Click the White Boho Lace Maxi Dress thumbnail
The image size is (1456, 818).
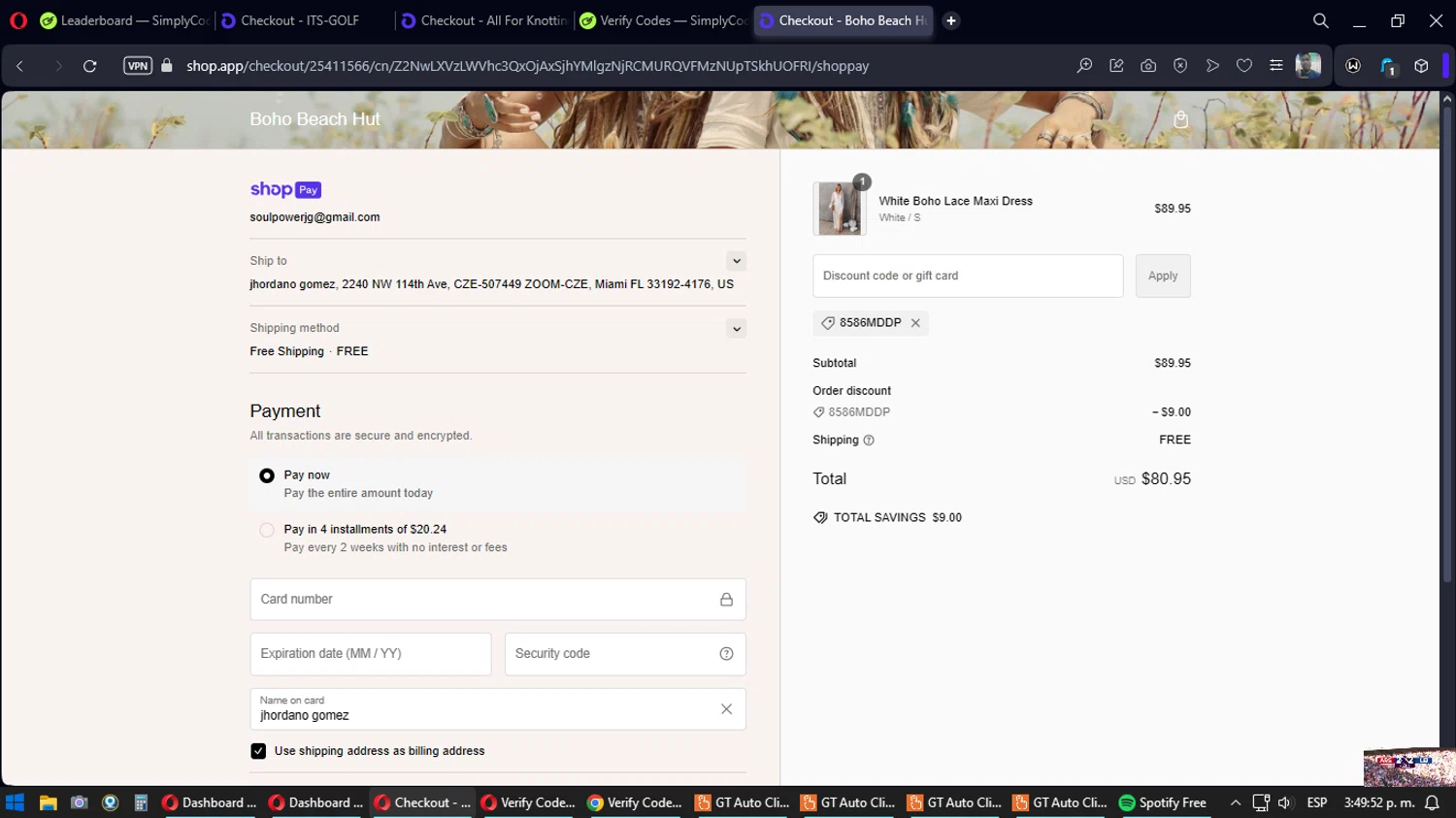click(840, 209)
